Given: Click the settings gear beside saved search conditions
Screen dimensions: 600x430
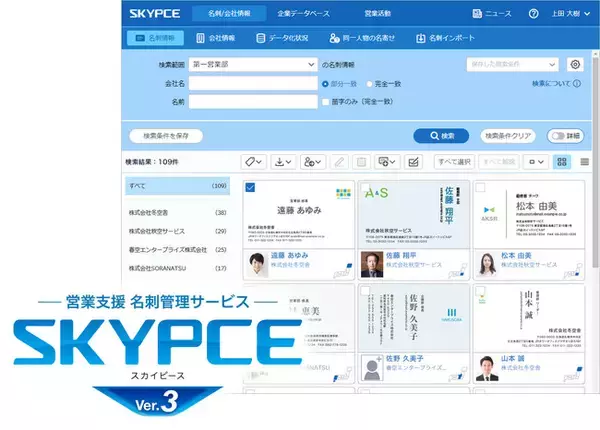Looking at the screenshot, I should pos(574,64).
